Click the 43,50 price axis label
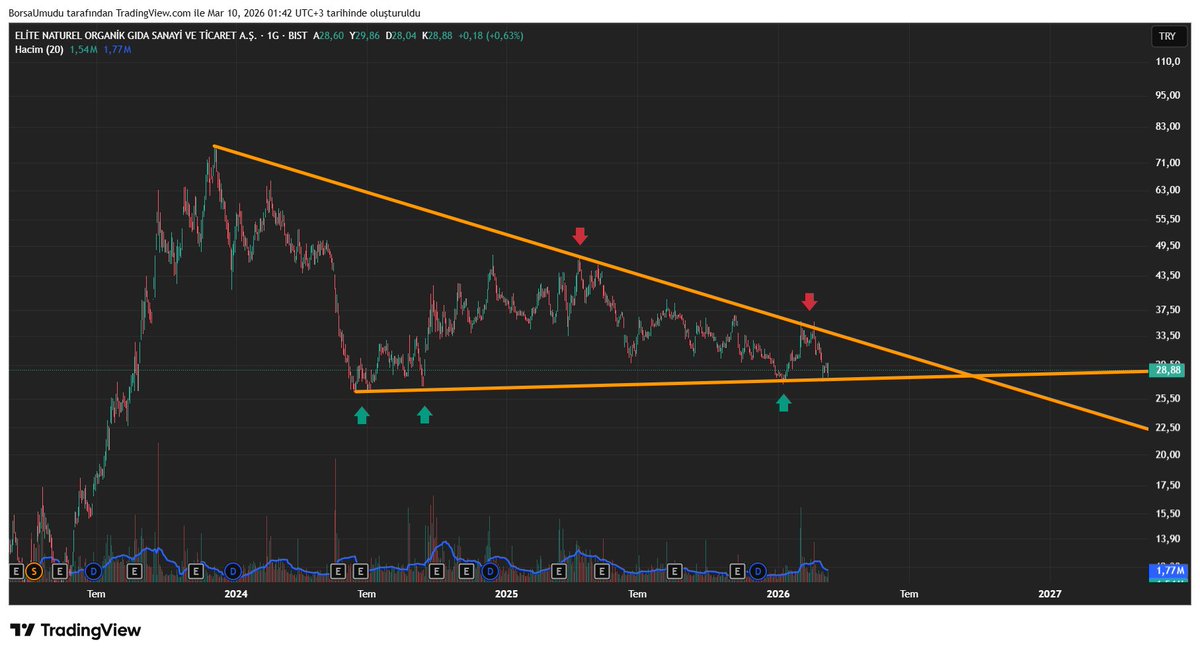Image resolution: width=1200 pixels, height=655 pixels. coord(1167,274)
